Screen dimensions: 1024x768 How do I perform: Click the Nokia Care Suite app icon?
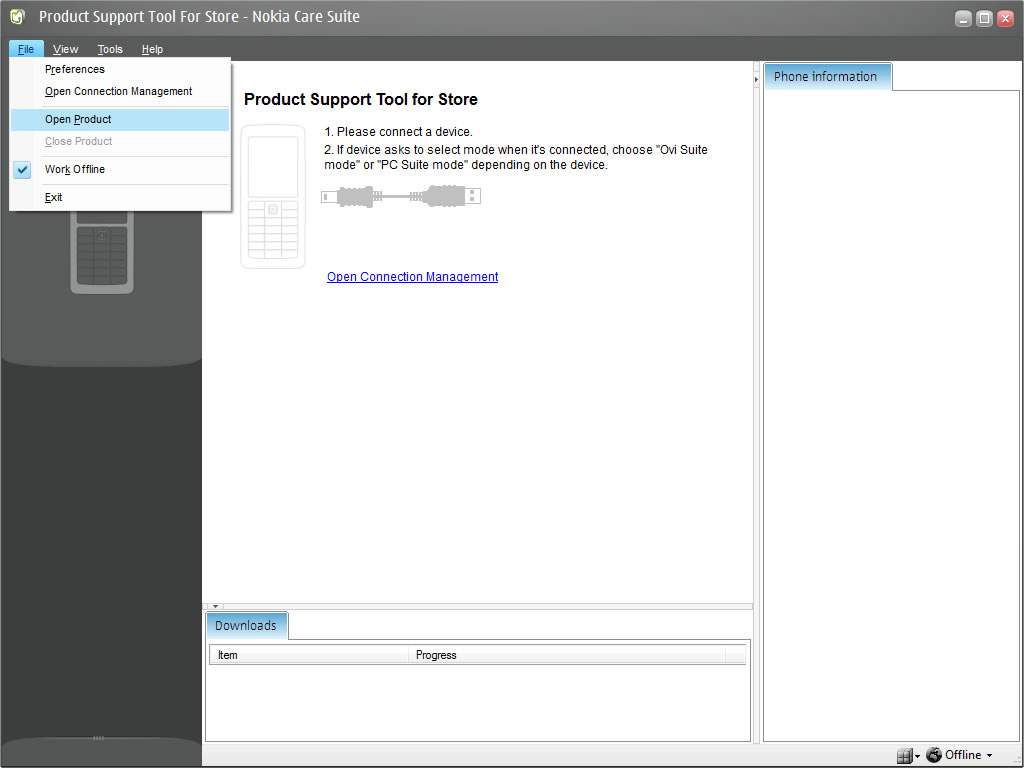click(17, 17)
